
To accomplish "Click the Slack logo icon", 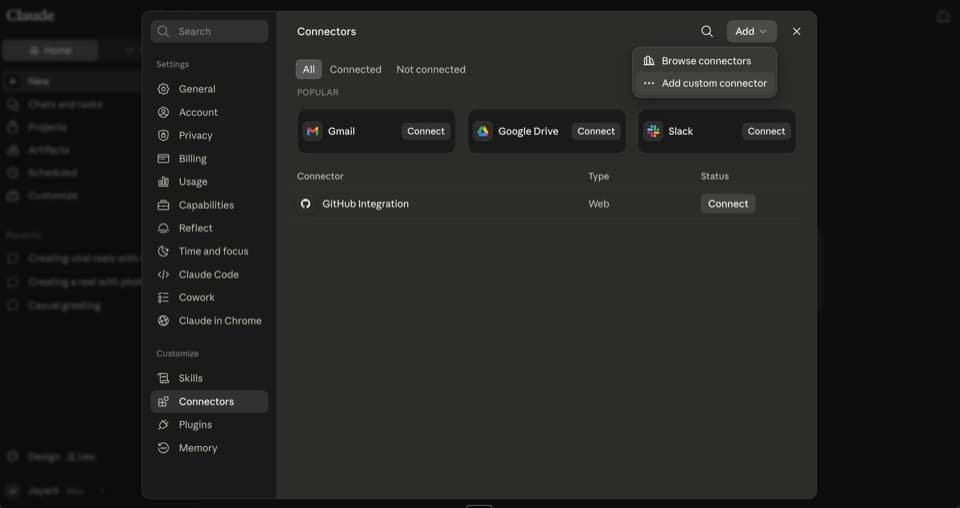I will pos(653,131).
